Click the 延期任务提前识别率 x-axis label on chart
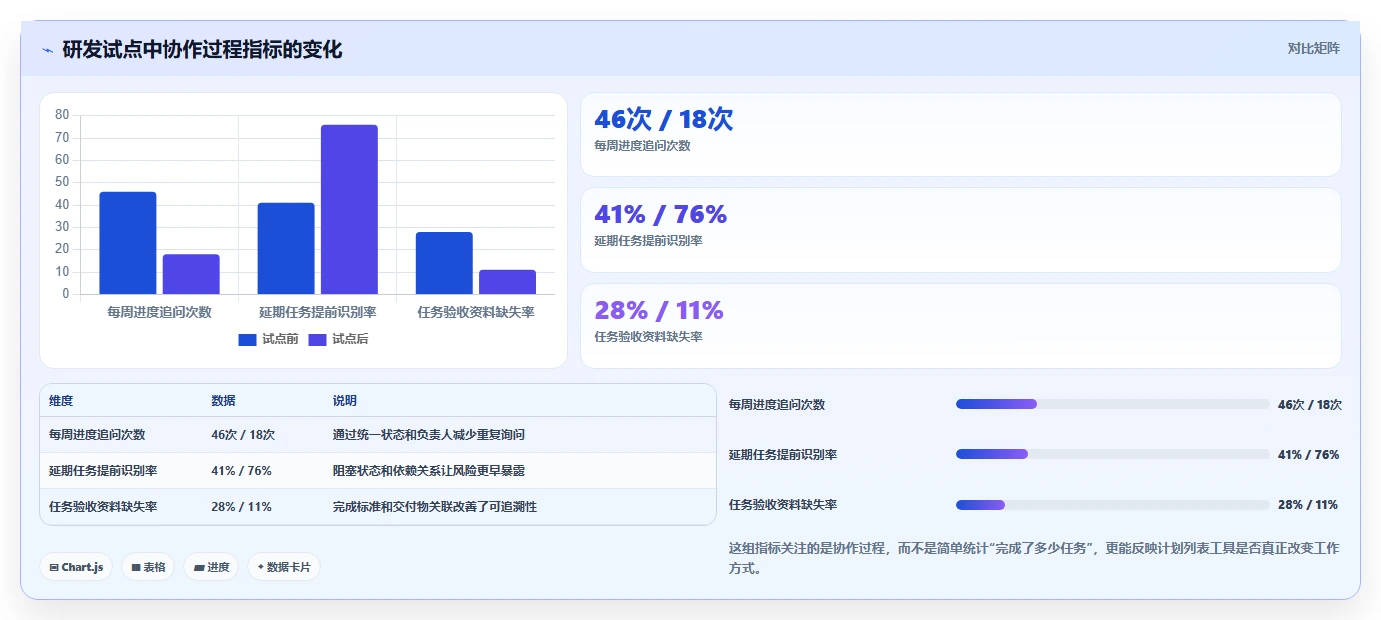1381x620 pixels. pyautogui.click(x=318, y=312)
